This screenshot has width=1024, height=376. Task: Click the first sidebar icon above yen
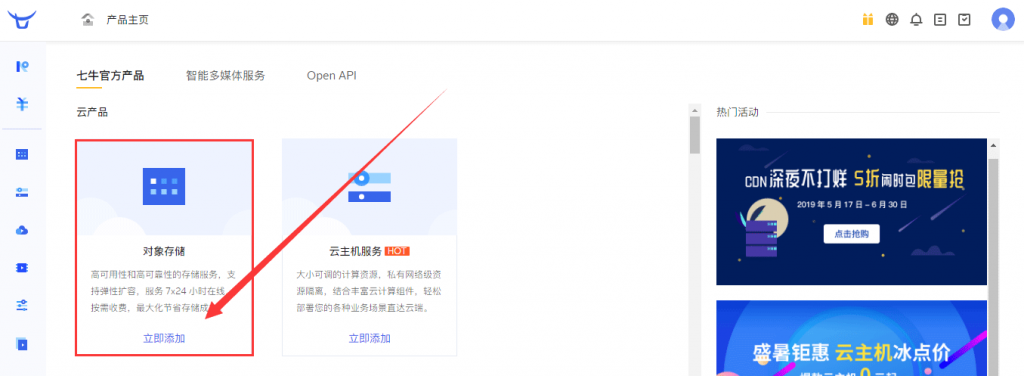[x=22, y=66]
